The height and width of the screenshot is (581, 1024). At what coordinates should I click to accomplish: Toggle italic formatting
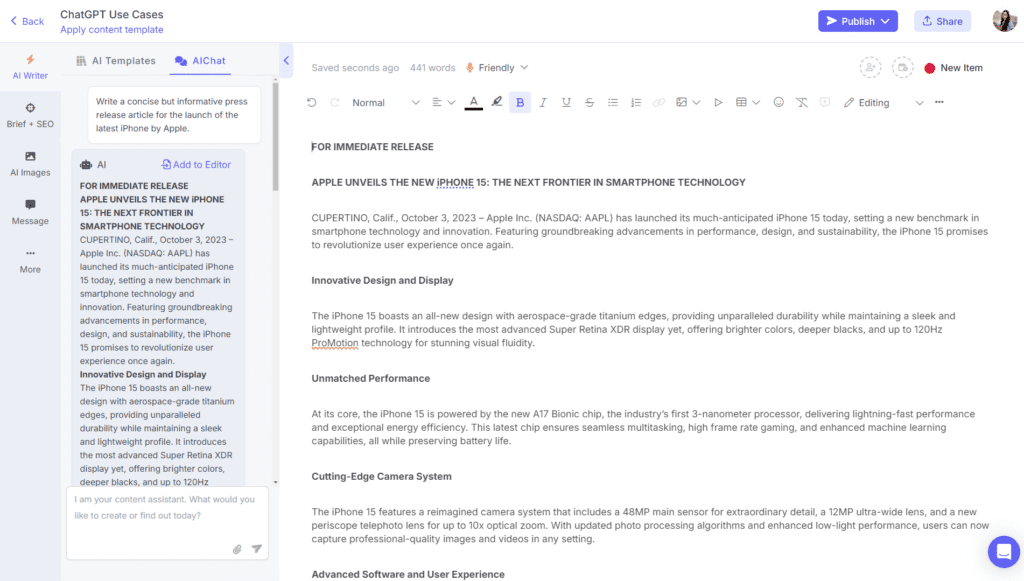click(x=543, y=102)
